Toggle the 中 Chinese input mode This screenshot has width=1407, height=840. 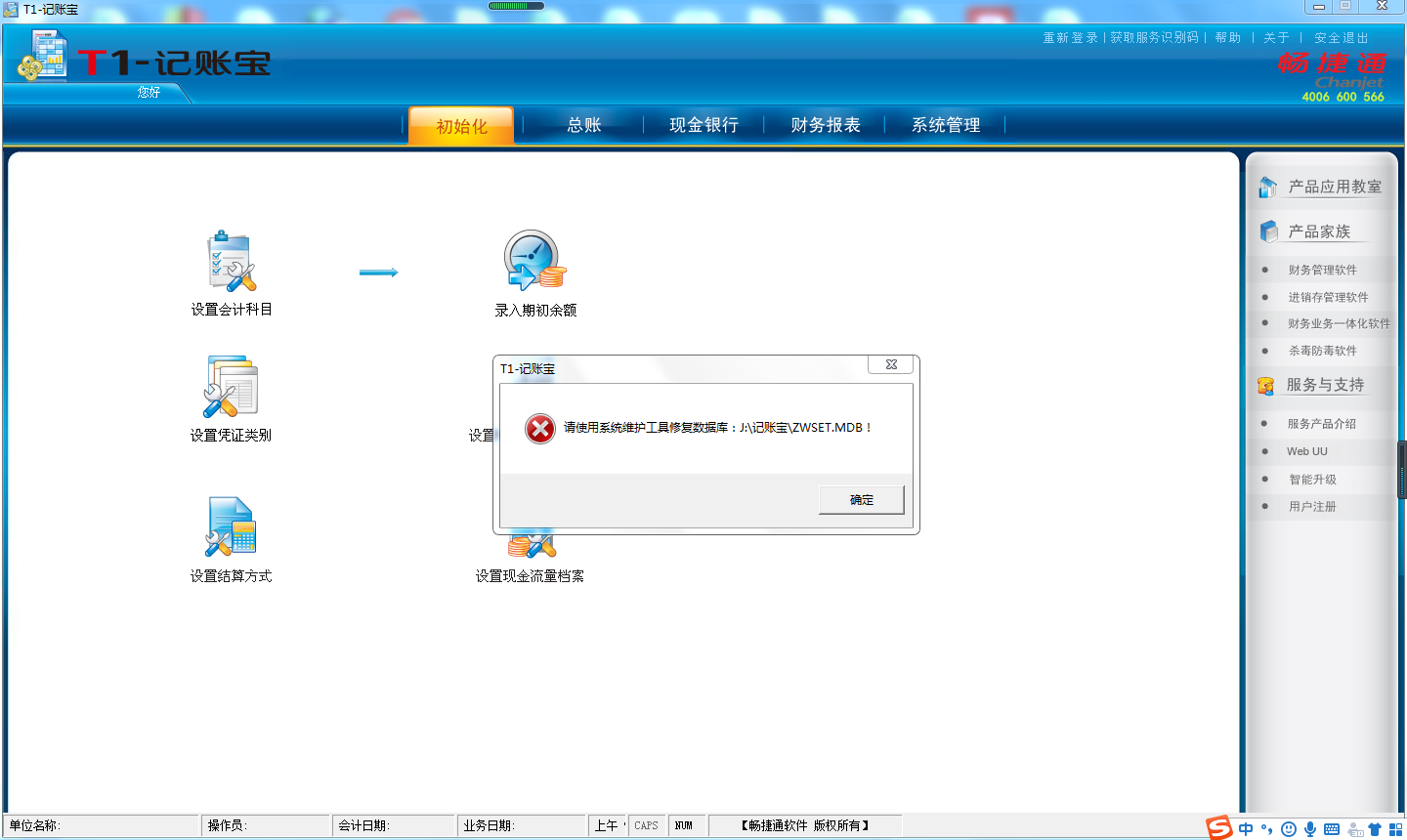[1246, 829]
